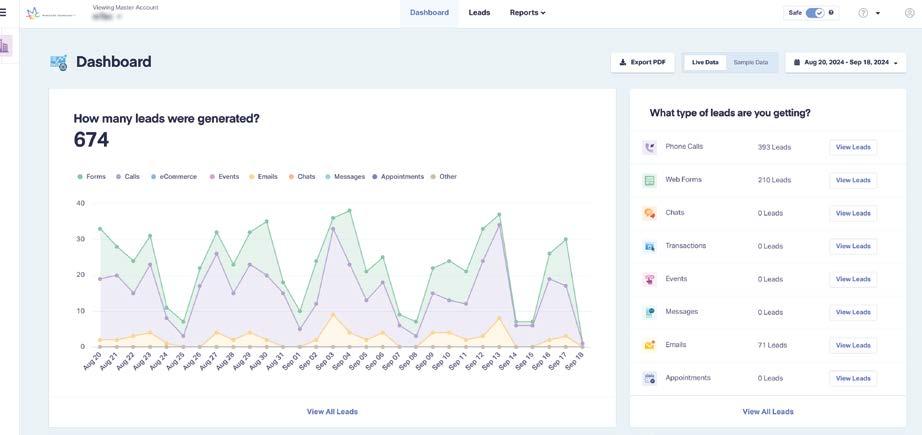The width and height of the screenshot is (922, 435).
Task: Click the Transactions lead type icon
Action: point(649,246)
